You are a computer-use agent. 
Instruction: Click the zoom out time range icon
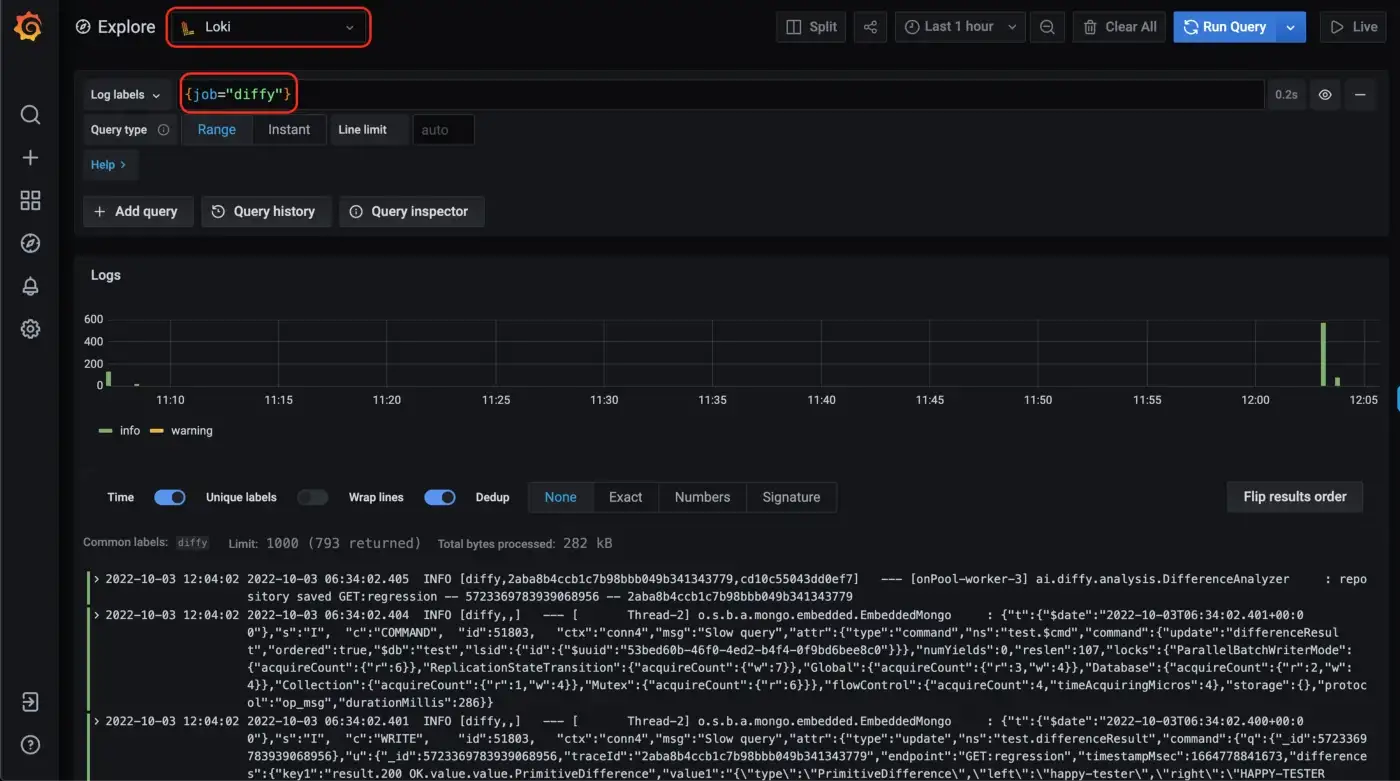coord(1047,27)
